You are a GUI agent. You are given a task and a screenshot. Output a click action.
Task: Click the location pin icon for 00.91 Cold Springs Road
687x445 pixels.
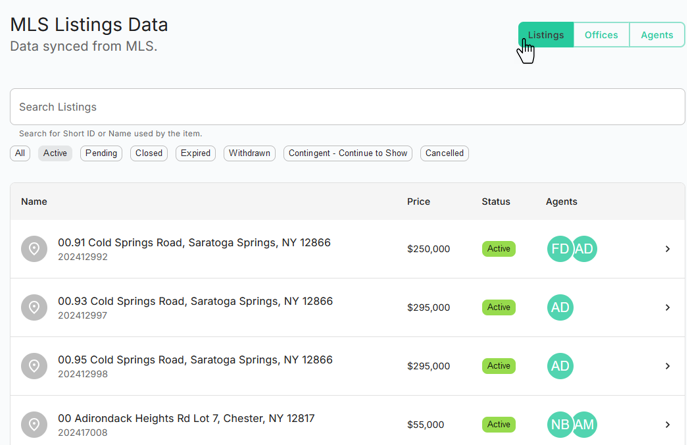click(34, 249)
